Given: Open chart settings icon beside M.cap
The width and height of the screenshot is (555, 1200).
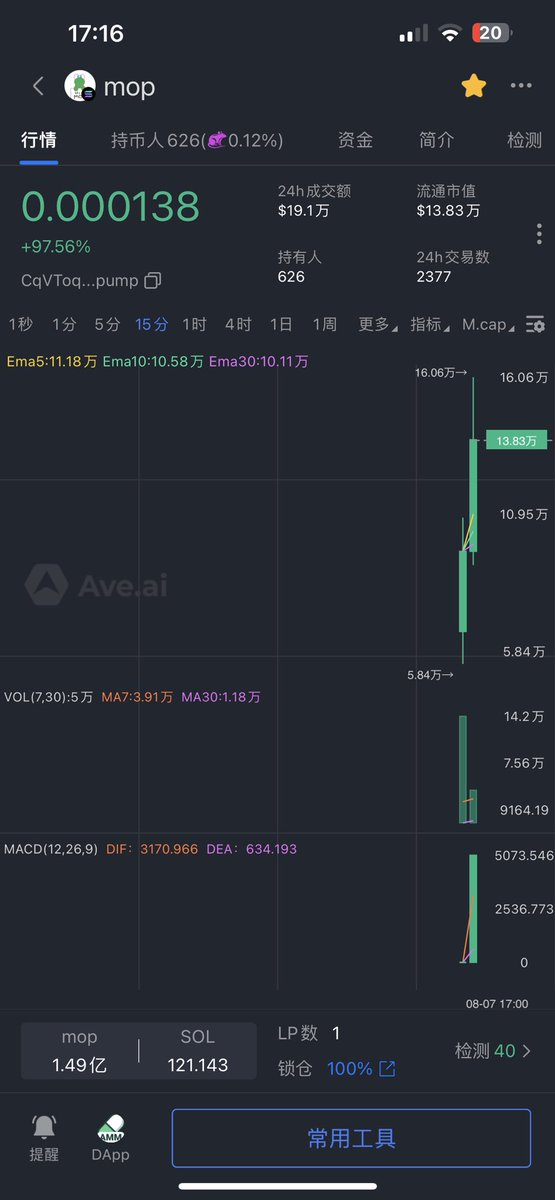Looking at the screenshot, I should pyautogui.click(x=536, y=324).
